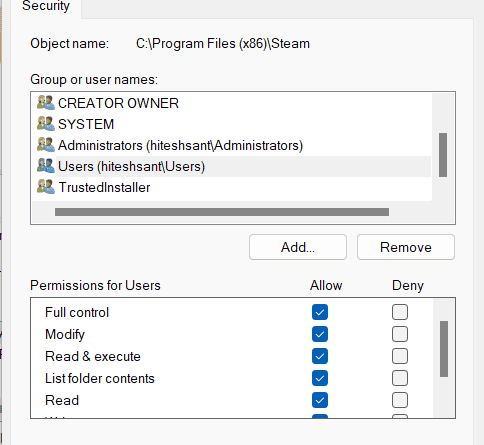The height and width of the screenshot is (445, 484).
Task: Click the Administrators group icon
Action: click(x=46, y=145)
